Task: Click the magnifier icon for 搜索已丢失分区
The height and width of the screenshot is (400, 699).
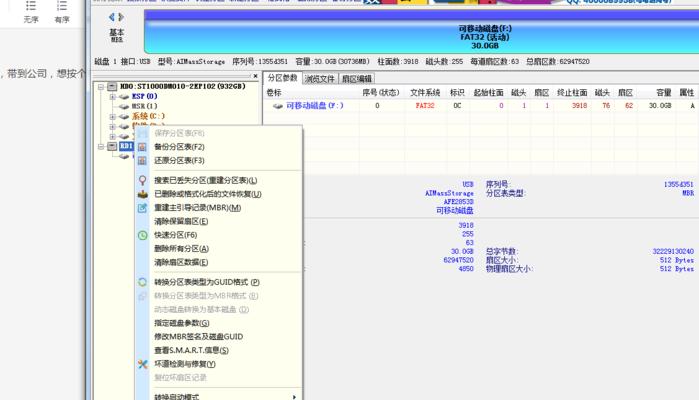Action: click(x=142, y=181)
